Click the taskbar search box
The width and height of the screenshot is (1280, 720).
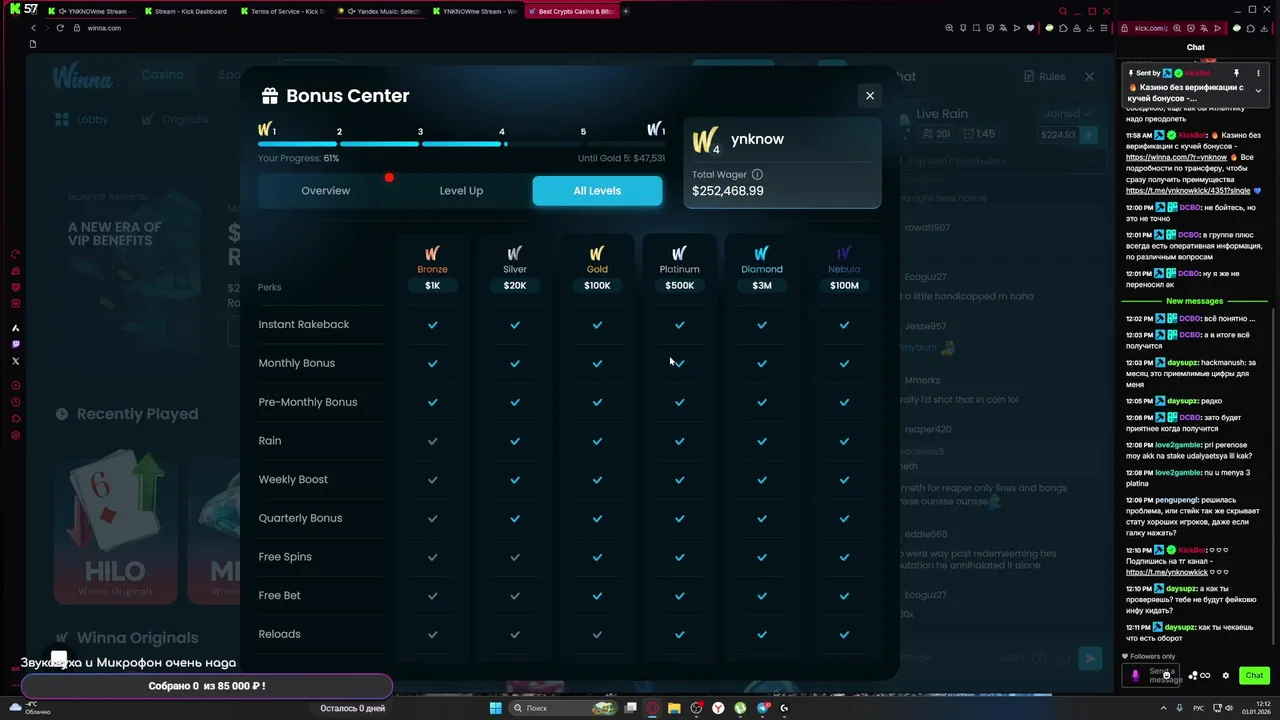pos(564,708)
